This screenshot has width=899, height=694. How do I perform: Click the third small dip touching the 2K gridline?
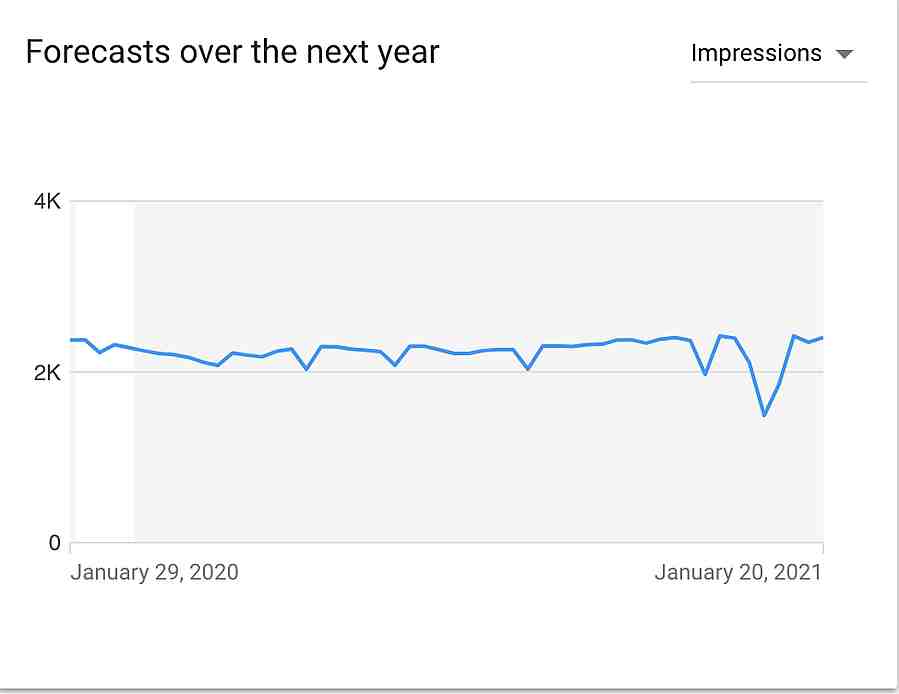tap(528, 368)
